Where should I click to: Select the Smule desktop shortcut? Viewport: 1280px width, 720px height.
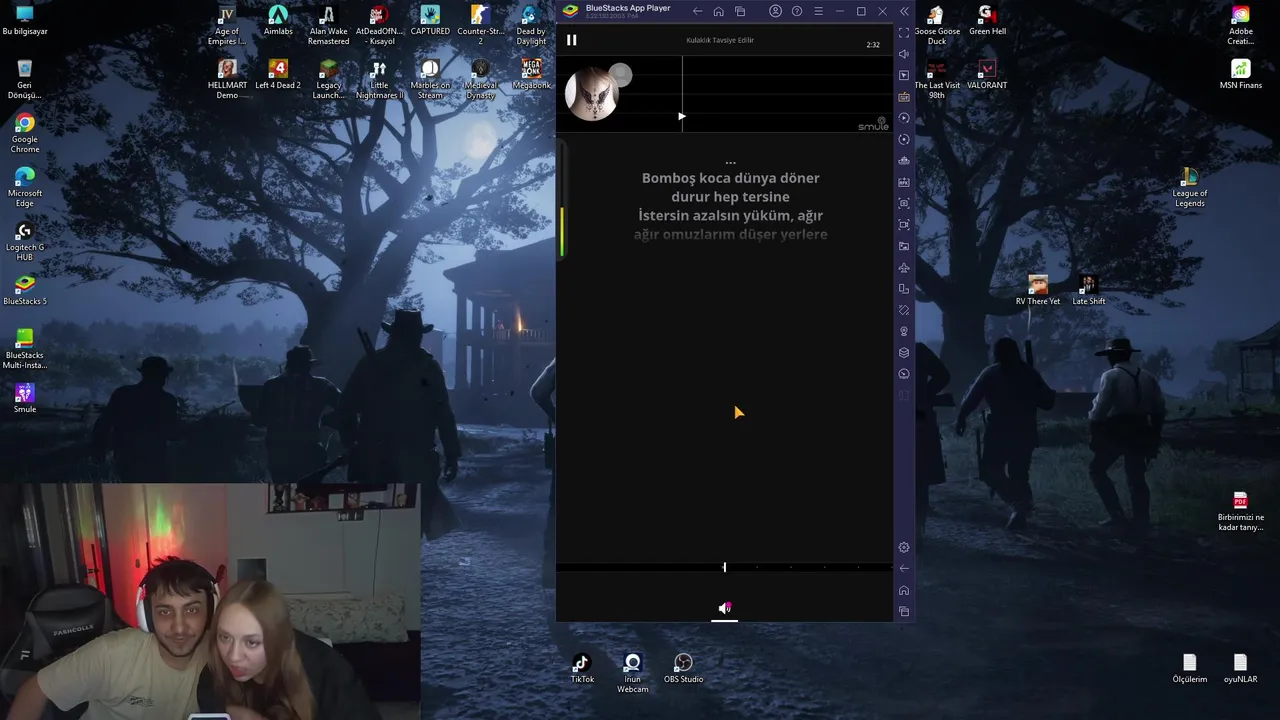(x=25, y=398)
